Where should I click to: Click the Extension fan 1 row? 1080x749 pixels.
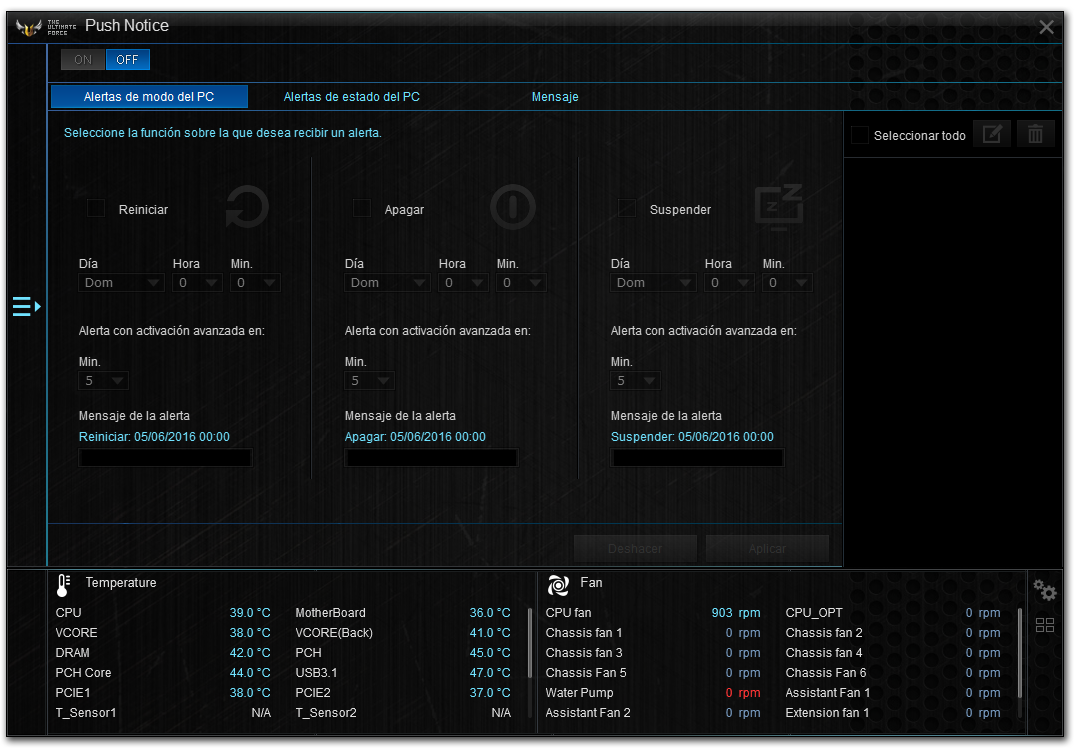(x=893, y=712)
